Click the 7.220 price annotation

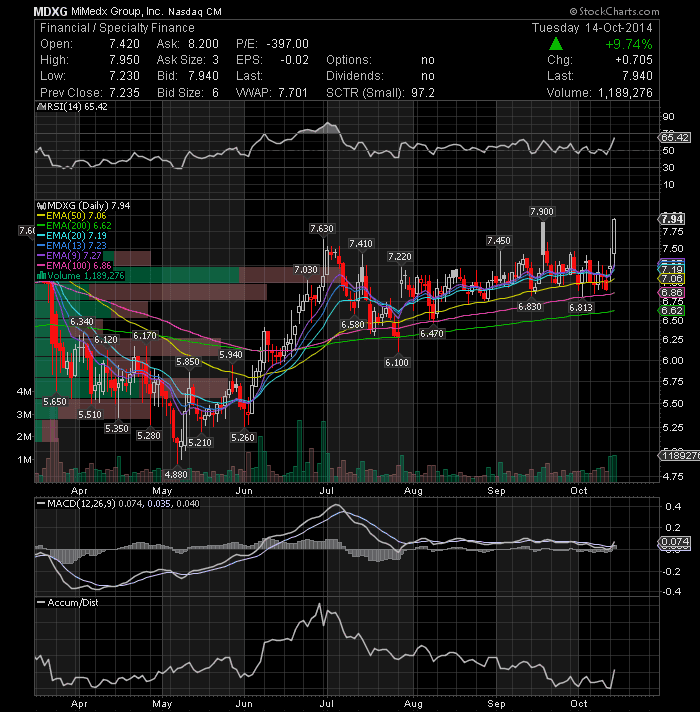pos(400,257)
